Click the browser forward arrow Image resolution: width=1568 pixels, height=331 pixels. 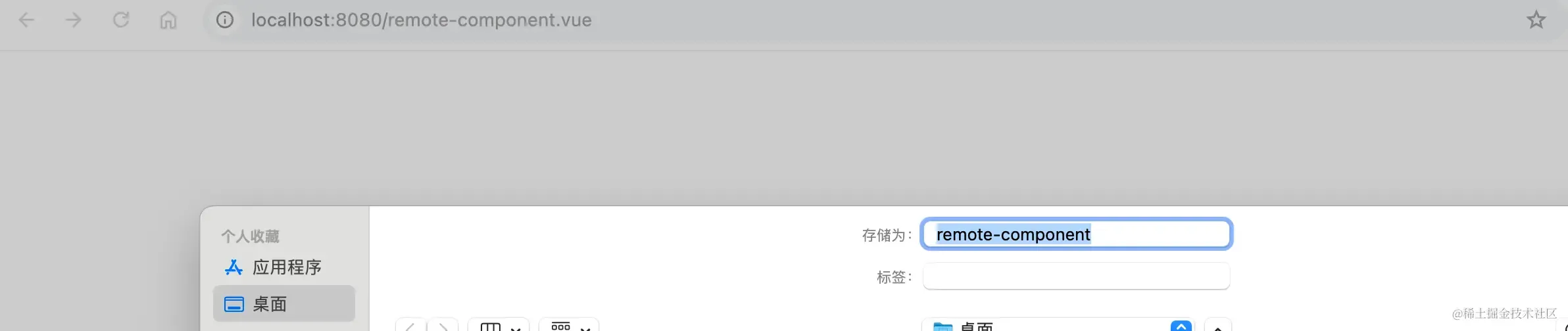(x=74, y=20)
